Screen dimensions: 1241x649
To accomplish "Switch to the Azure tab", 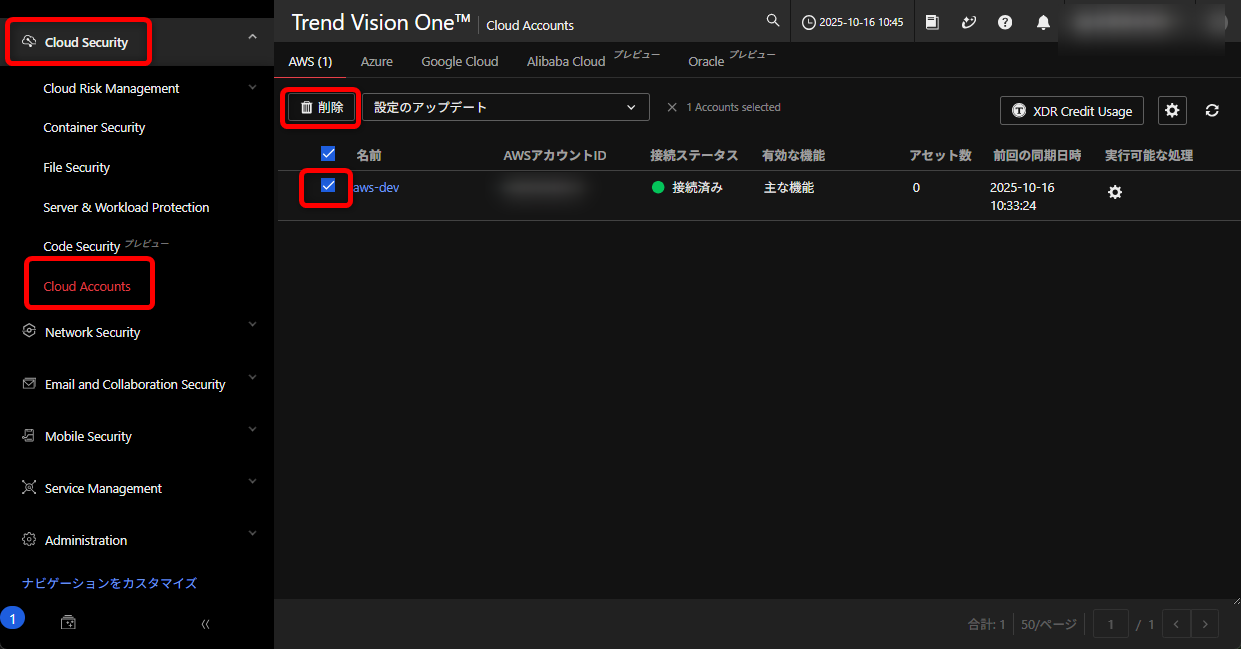I will (x=377, y=61).
